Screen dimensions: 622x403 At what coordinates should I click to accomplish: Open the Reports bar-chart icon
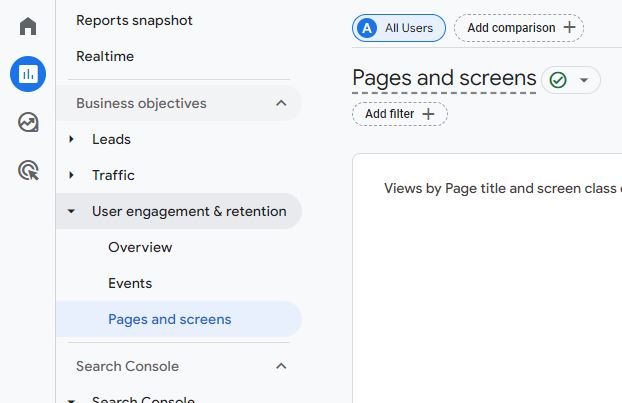(x=28, y=74)
